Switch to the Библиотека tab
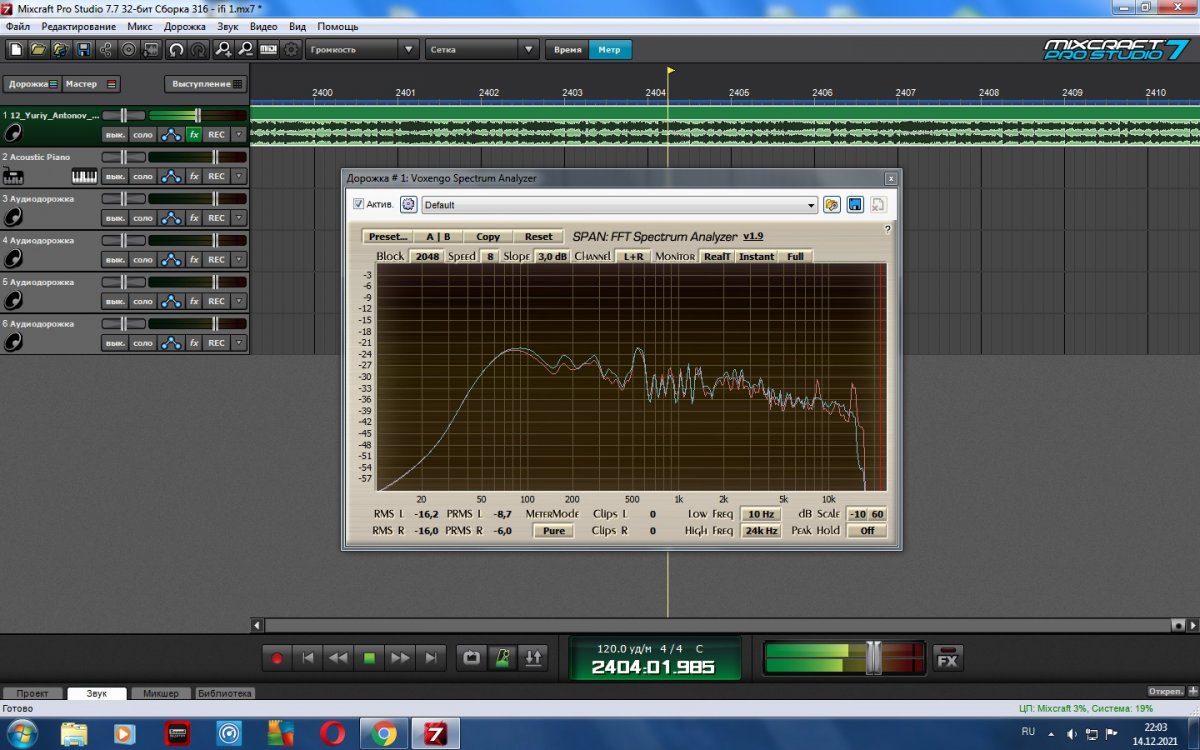This screenshot has height=750, width=1200. [225, 693]
